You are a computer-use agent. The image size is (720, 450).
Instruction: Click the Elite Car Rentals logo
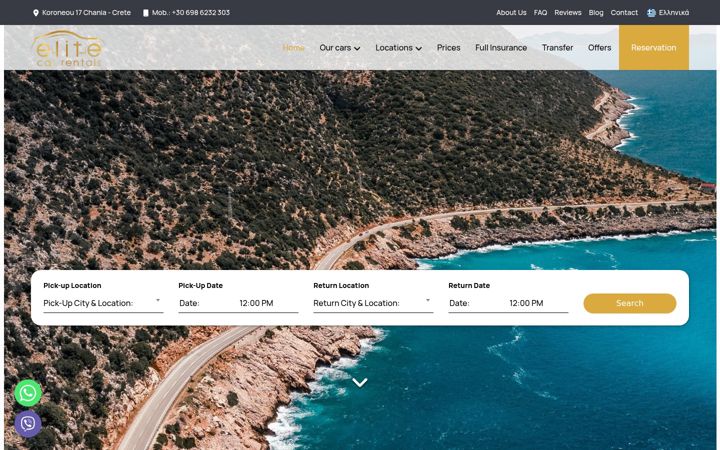pos(67,48)
